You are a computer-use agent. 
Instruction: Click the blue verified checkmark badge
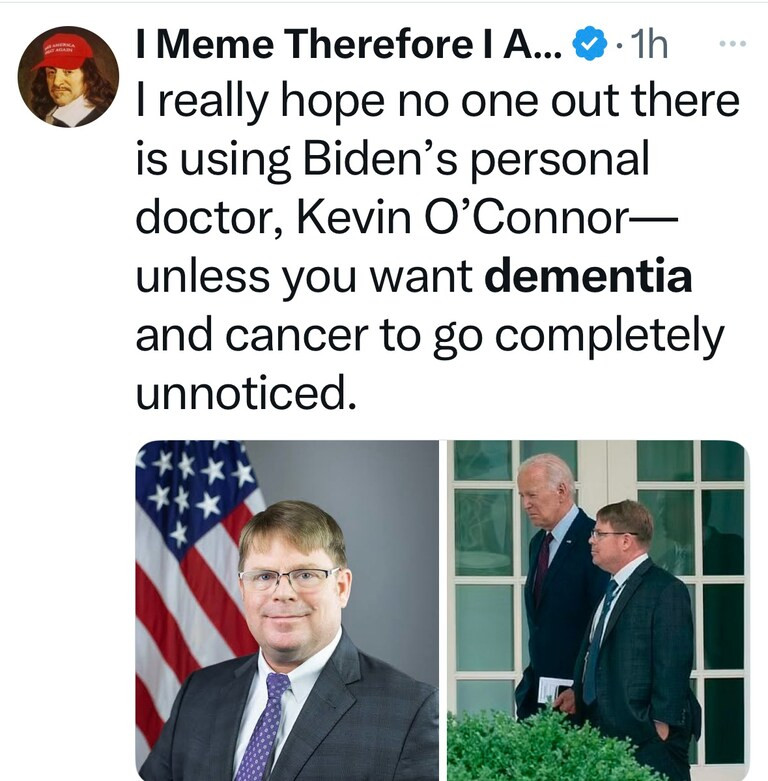pos(590,44)
